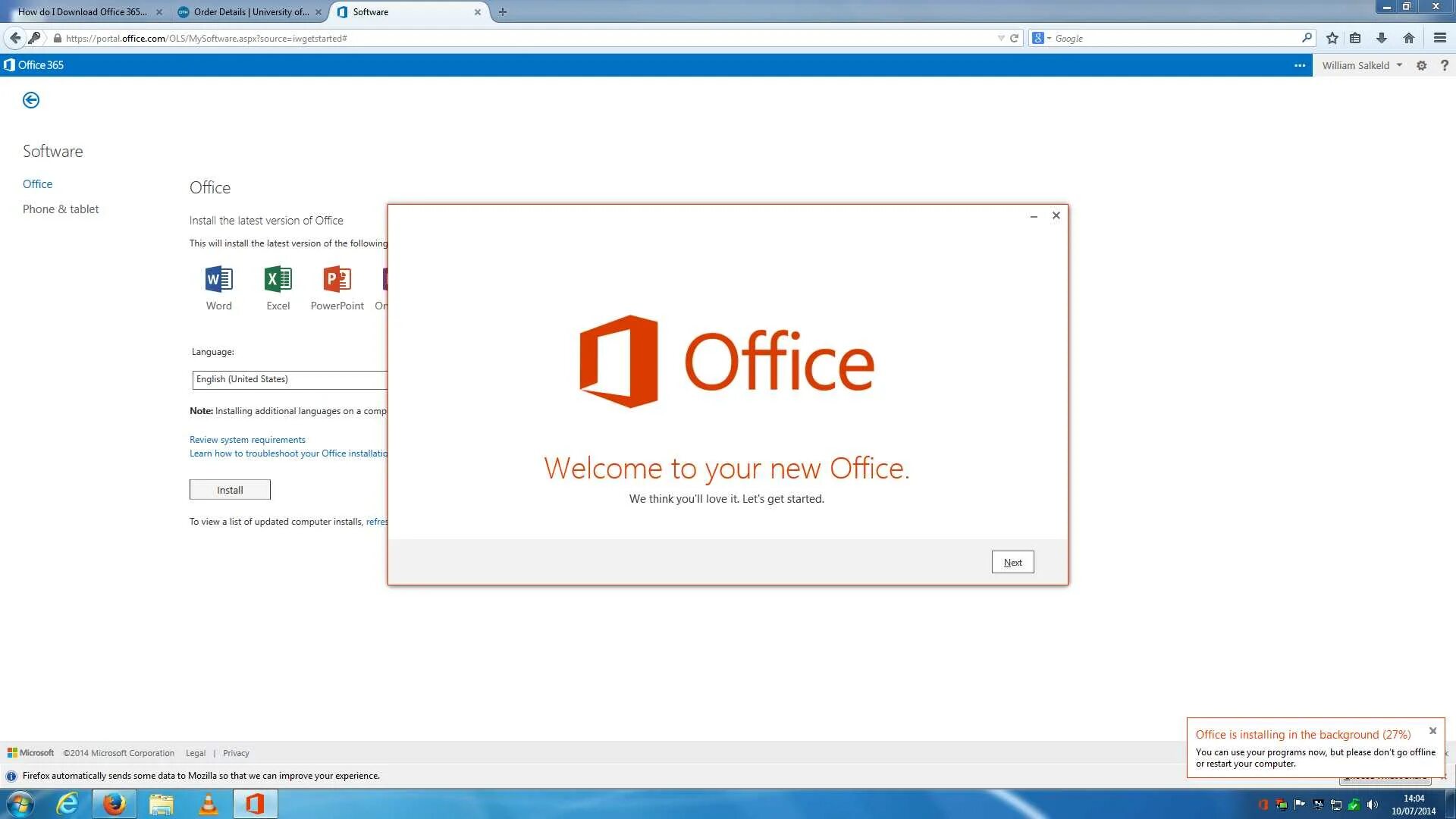Open the Office 365 ellipsis menu
Viewport: 1456px width, 819px height.
(x=1300, y=65)
